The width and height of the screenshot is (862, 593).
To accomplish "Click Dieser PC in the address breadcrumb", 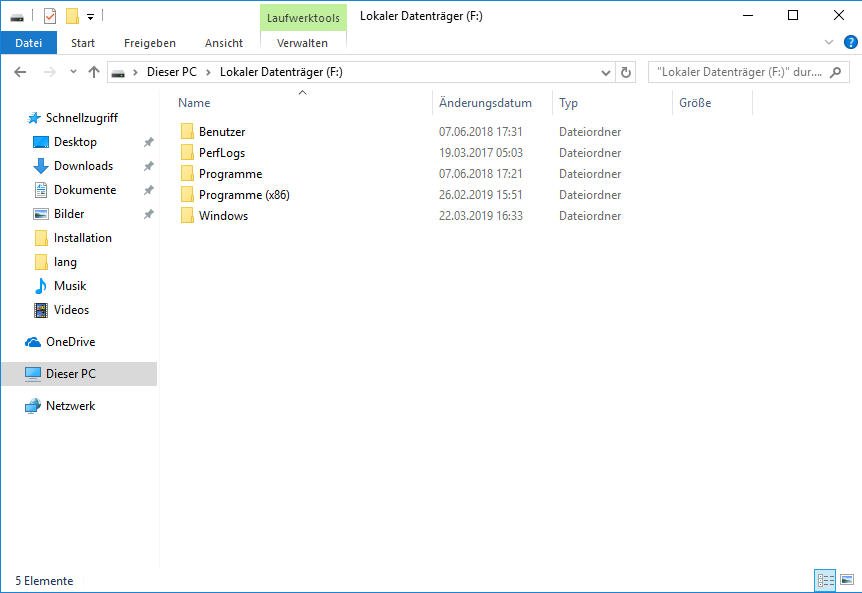I will tap(172, 72).
